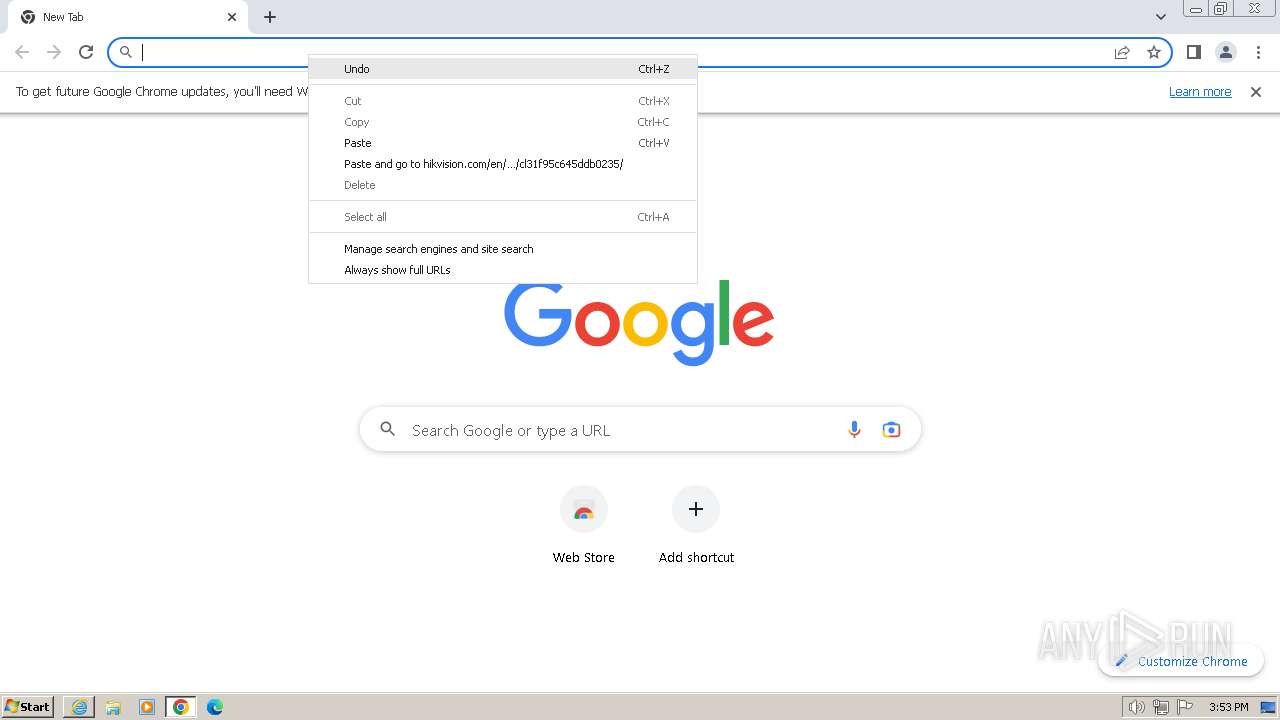The width and height of the screenshot is (1280, 720).
Task: Close the New Tab tab
Action: 232,17
